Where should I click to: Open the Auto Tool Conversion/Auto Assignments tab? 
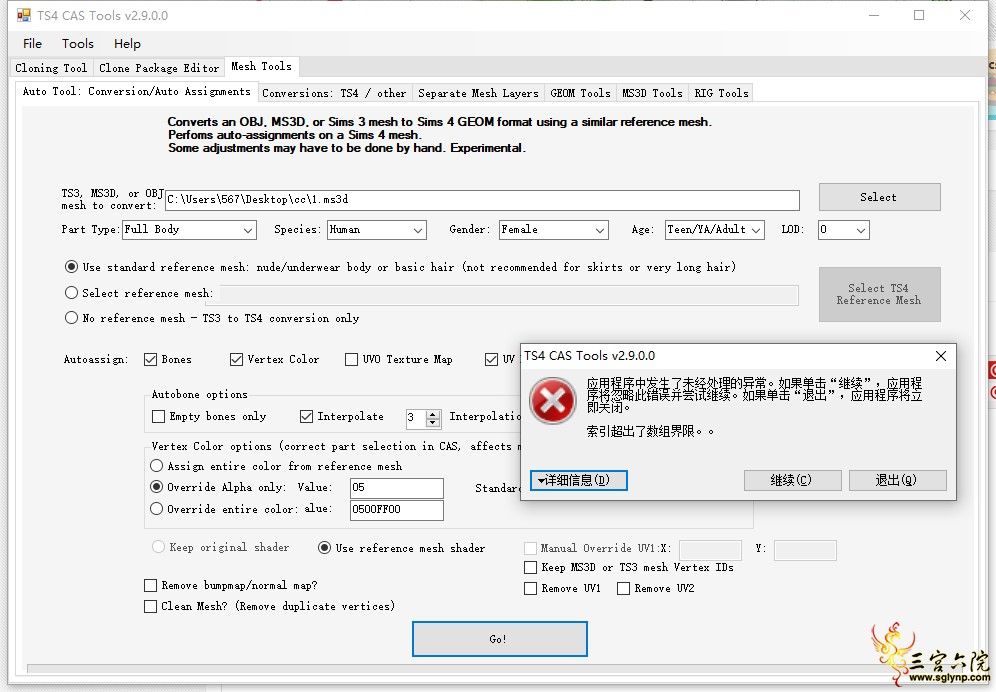[137, 92]
